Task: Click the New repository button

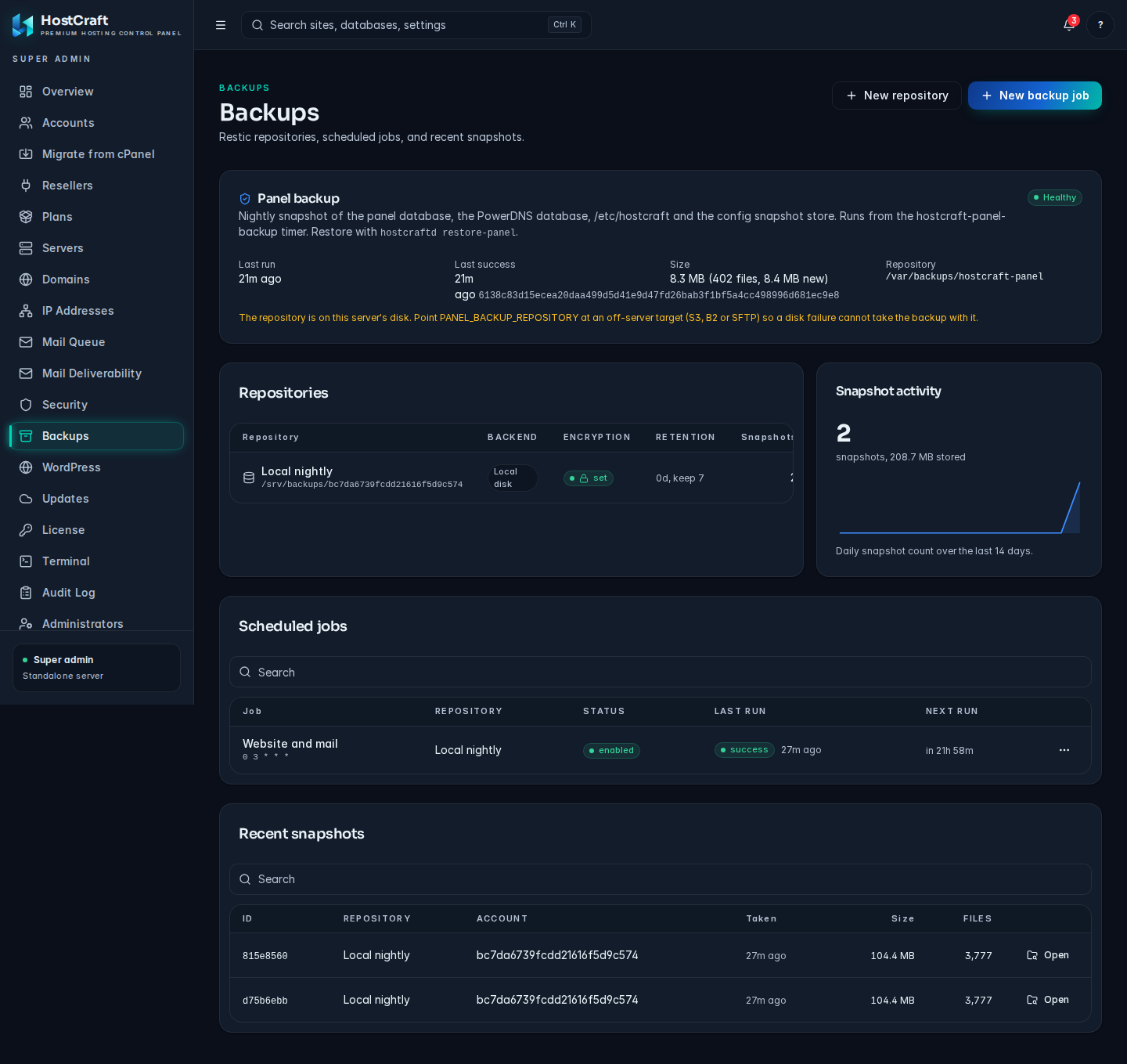Action: [897, 96]
